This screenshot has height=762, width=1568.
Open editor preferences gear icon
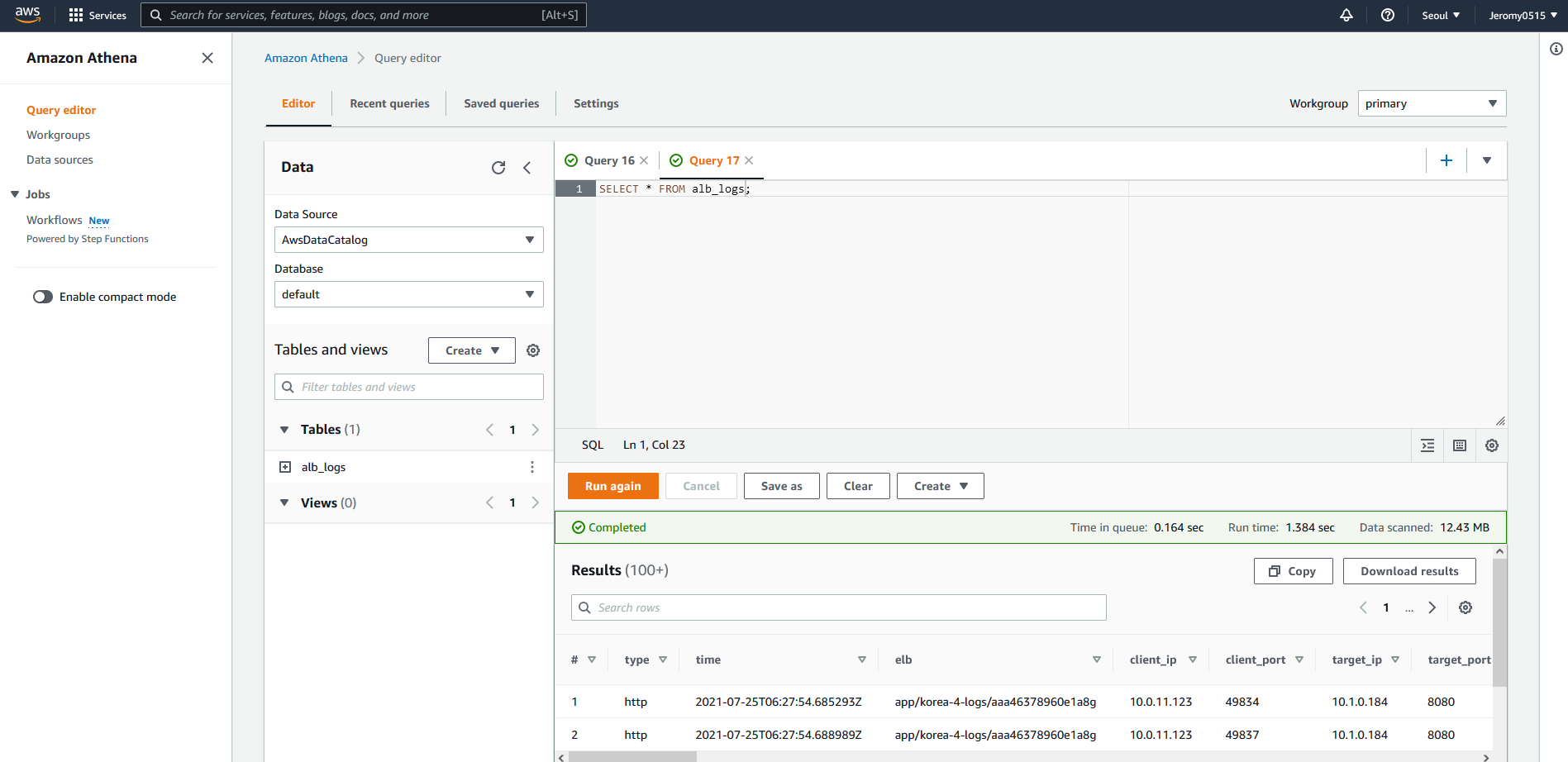(x=1492, y=445)
